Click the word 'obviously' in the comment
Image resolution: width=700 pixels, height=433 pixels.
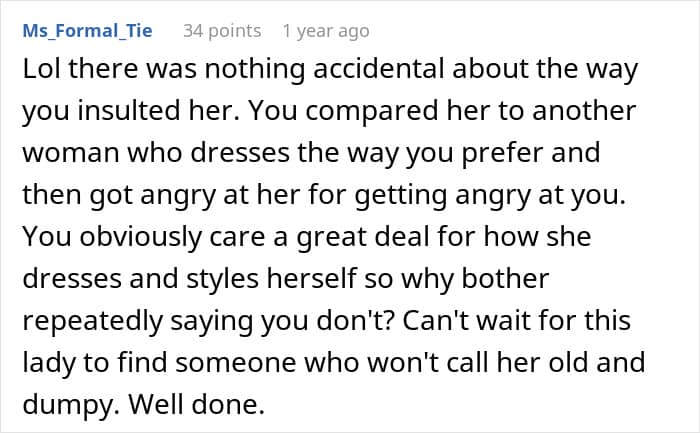(141, 237)
